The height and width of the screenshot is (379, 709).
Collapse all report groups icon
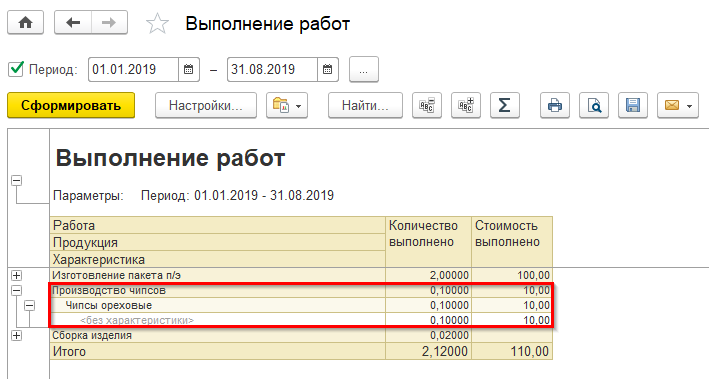pos(427,105)
